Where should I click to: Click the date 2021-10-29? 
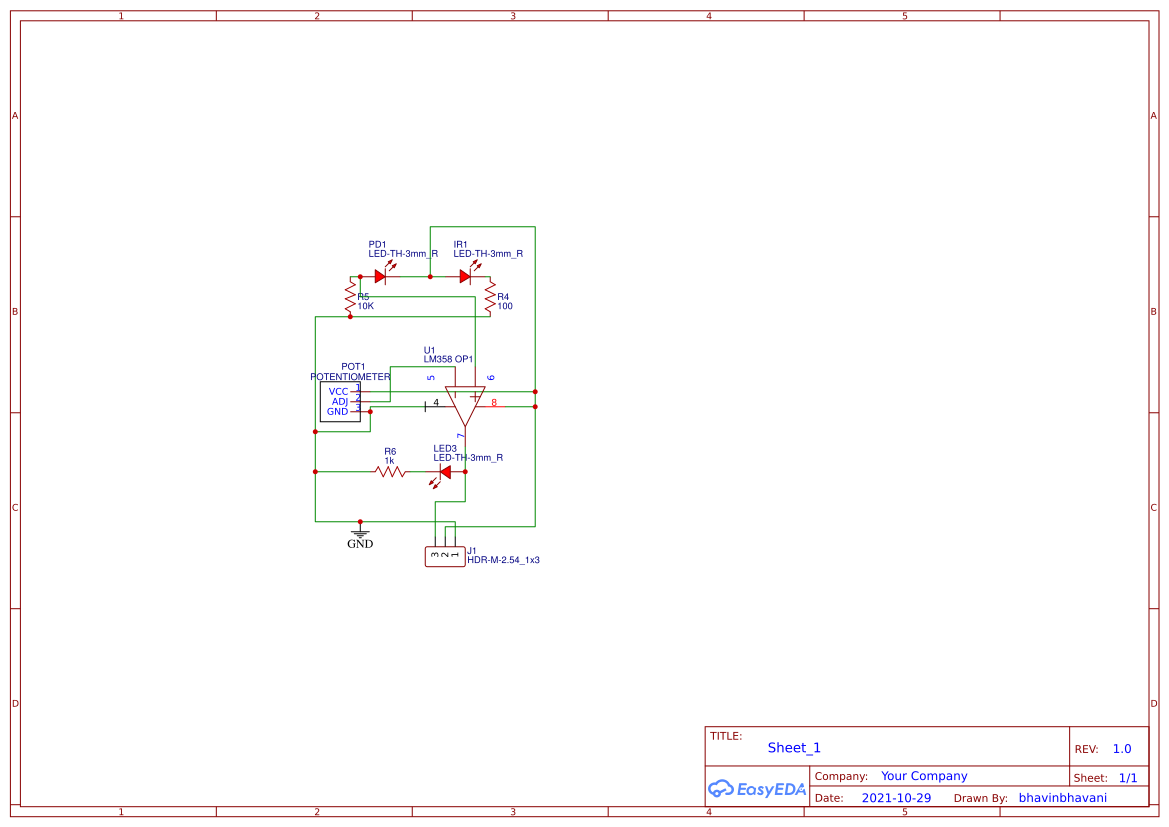(x=896, y=798)
